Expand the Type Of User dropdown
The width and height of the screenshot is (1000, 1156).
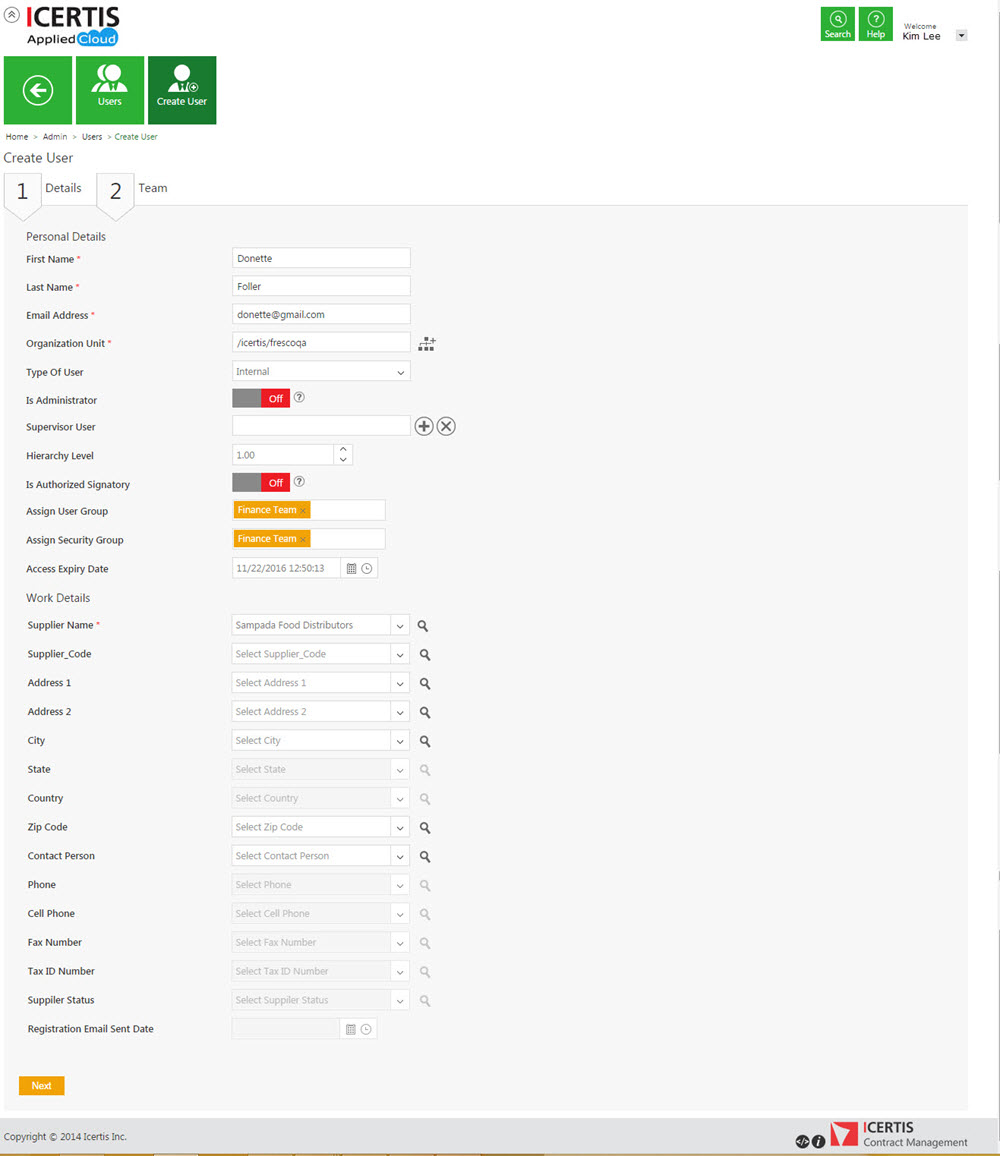[x=400, y=372]
